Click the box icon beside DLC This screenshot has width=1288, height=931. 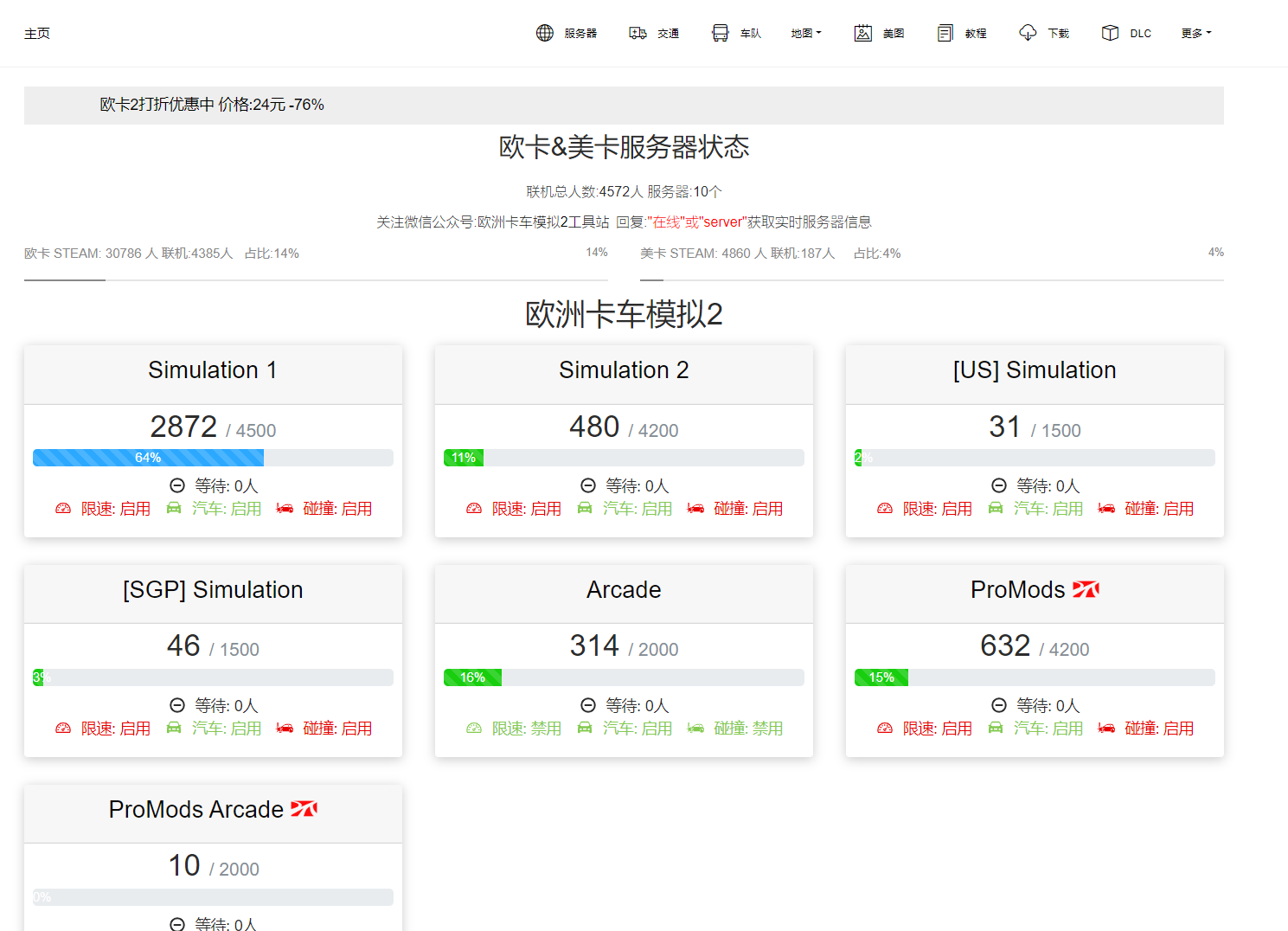click(1110, 33)
